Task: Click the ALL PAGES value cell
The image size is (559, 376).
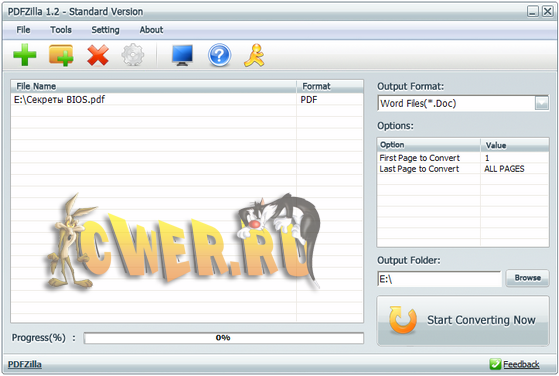Action: [504, 169]
